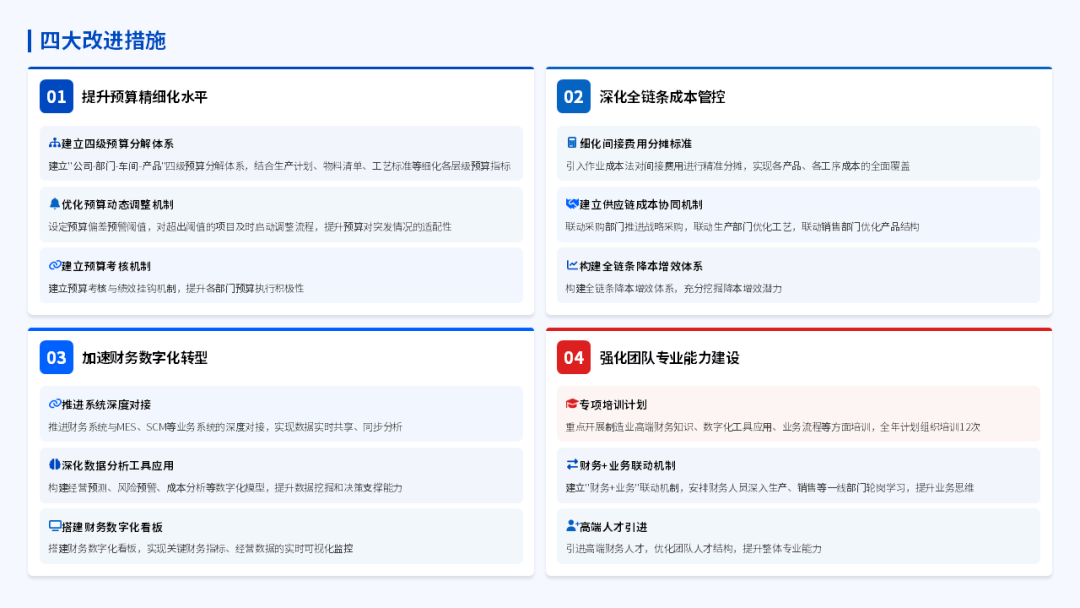Image resolution: width=1080 pixels, height=608 pixels.
Task: Click the blue 02 number badge
Action: 574,97
